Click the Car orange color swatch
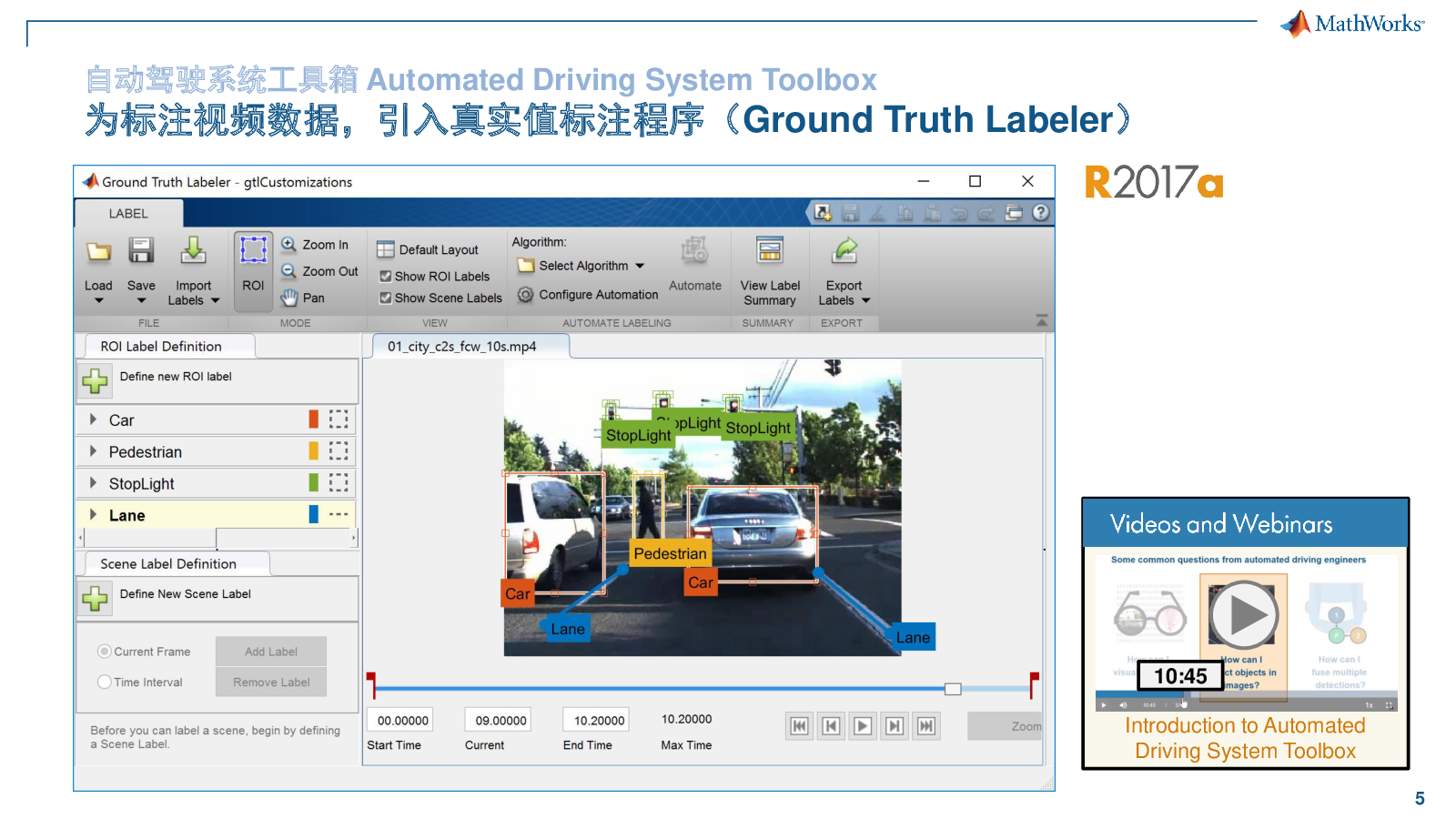Image resolution: width=1456 pixels, height=819 pixels. 314,419
